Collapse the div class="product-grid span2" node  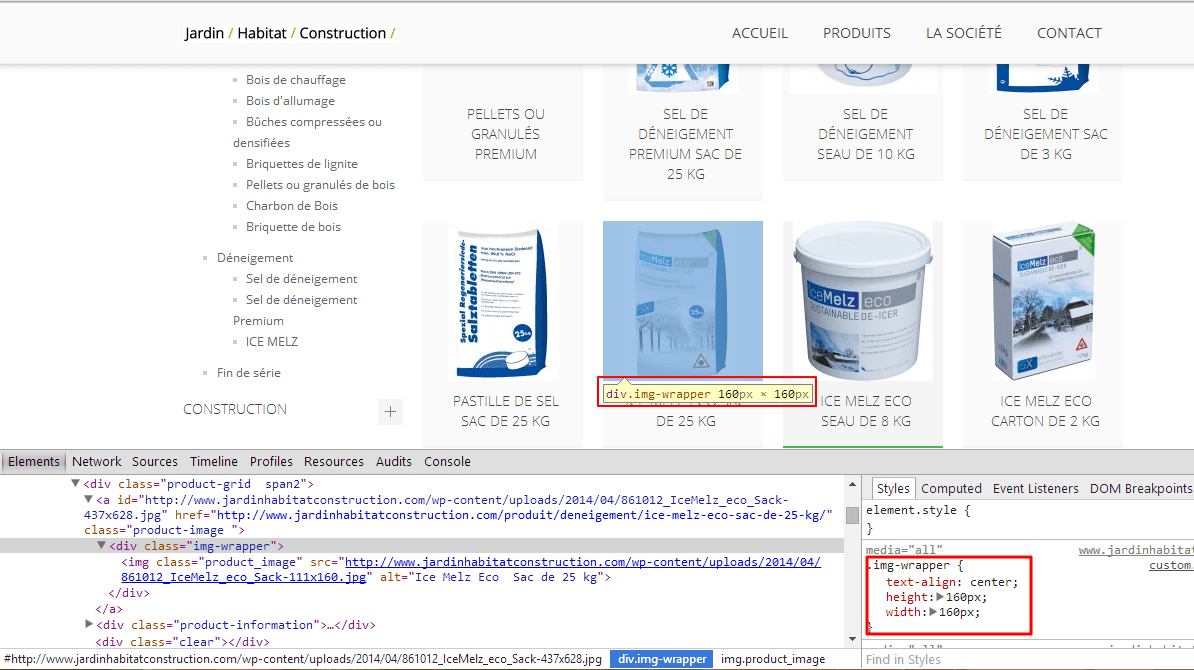click(75, 484)
